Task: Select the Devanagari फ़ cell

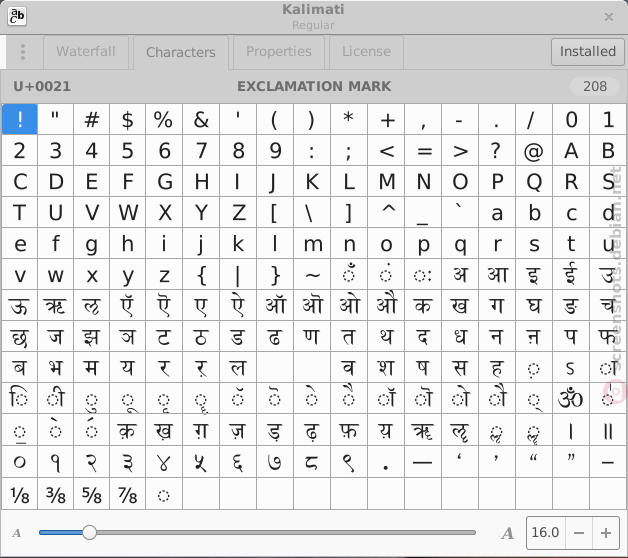Action: tap(349, 430)
